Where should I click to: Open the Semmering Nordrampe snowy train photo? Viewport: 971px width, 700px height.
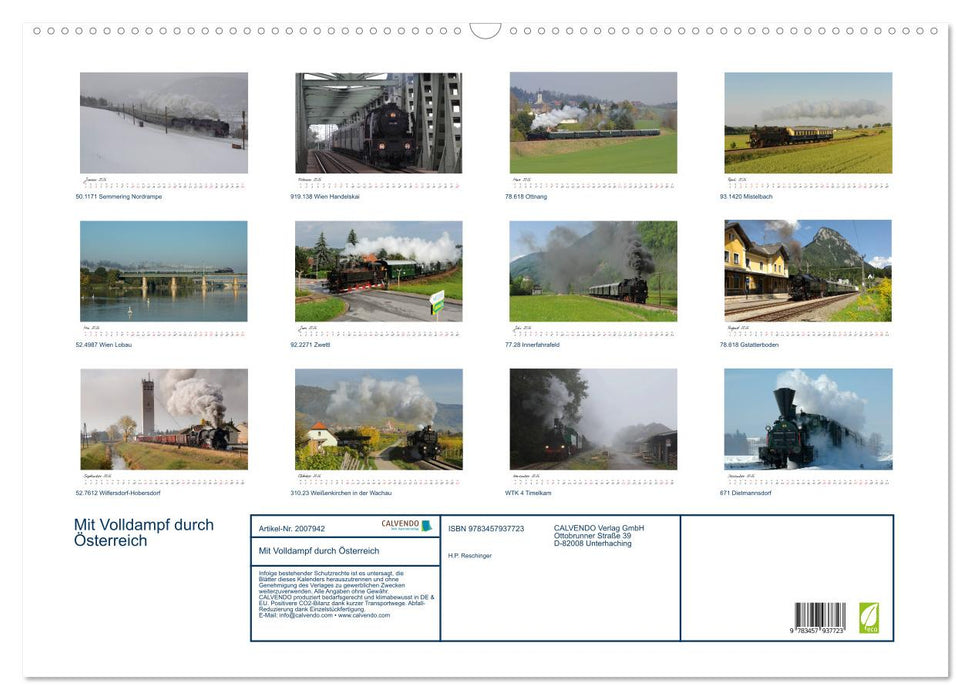164,122
